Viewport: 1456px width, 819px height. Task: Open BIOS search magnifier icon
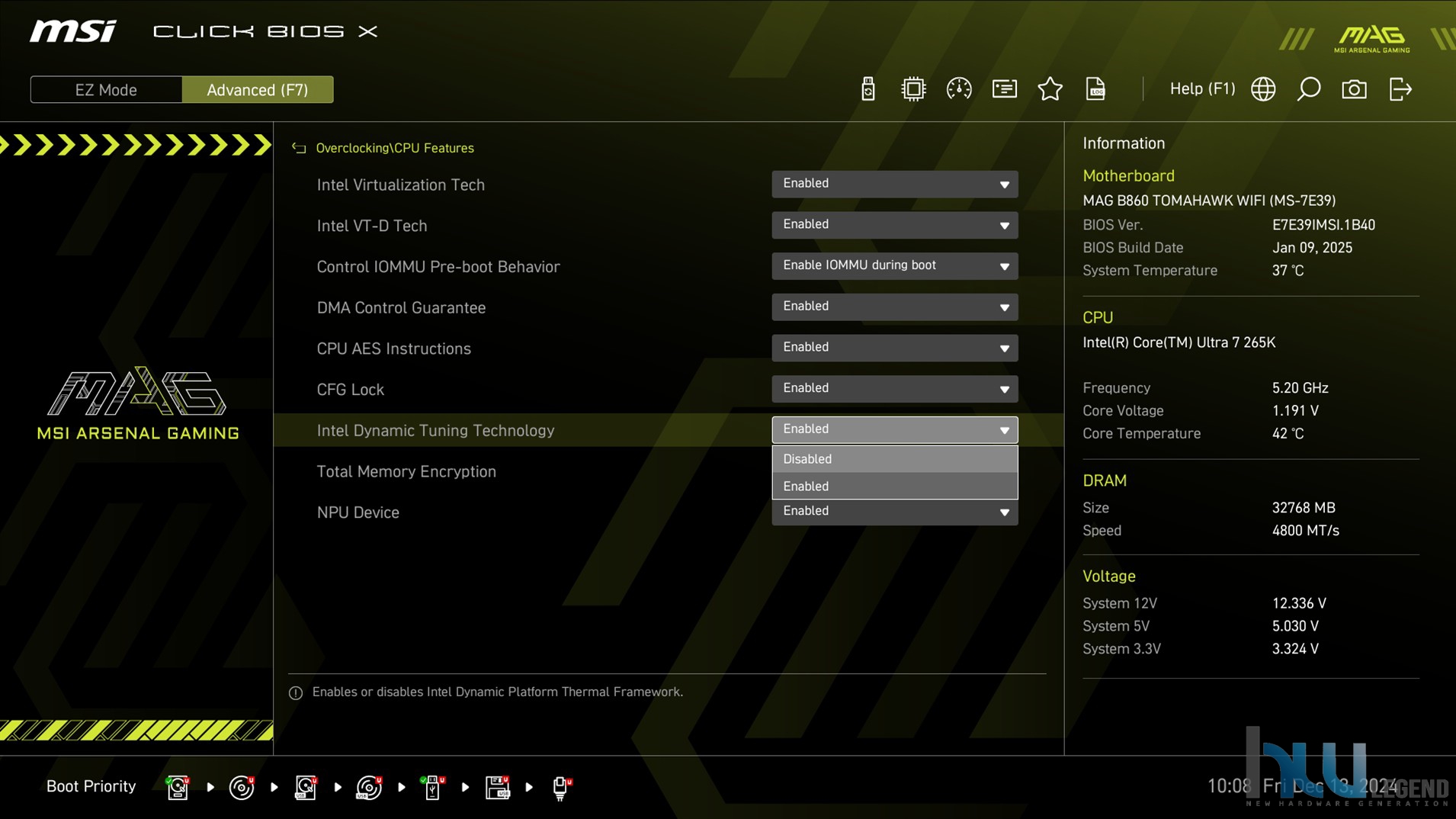[x=1308, y=89]
